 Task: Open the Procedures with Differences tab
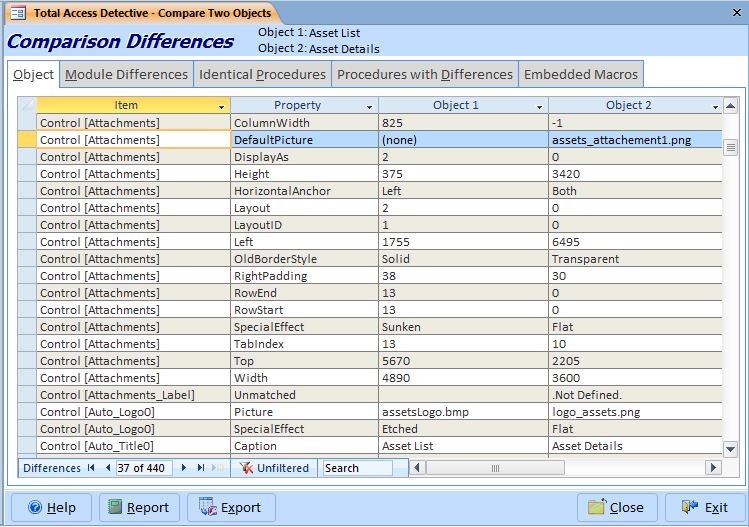click(x=424, y=74)
